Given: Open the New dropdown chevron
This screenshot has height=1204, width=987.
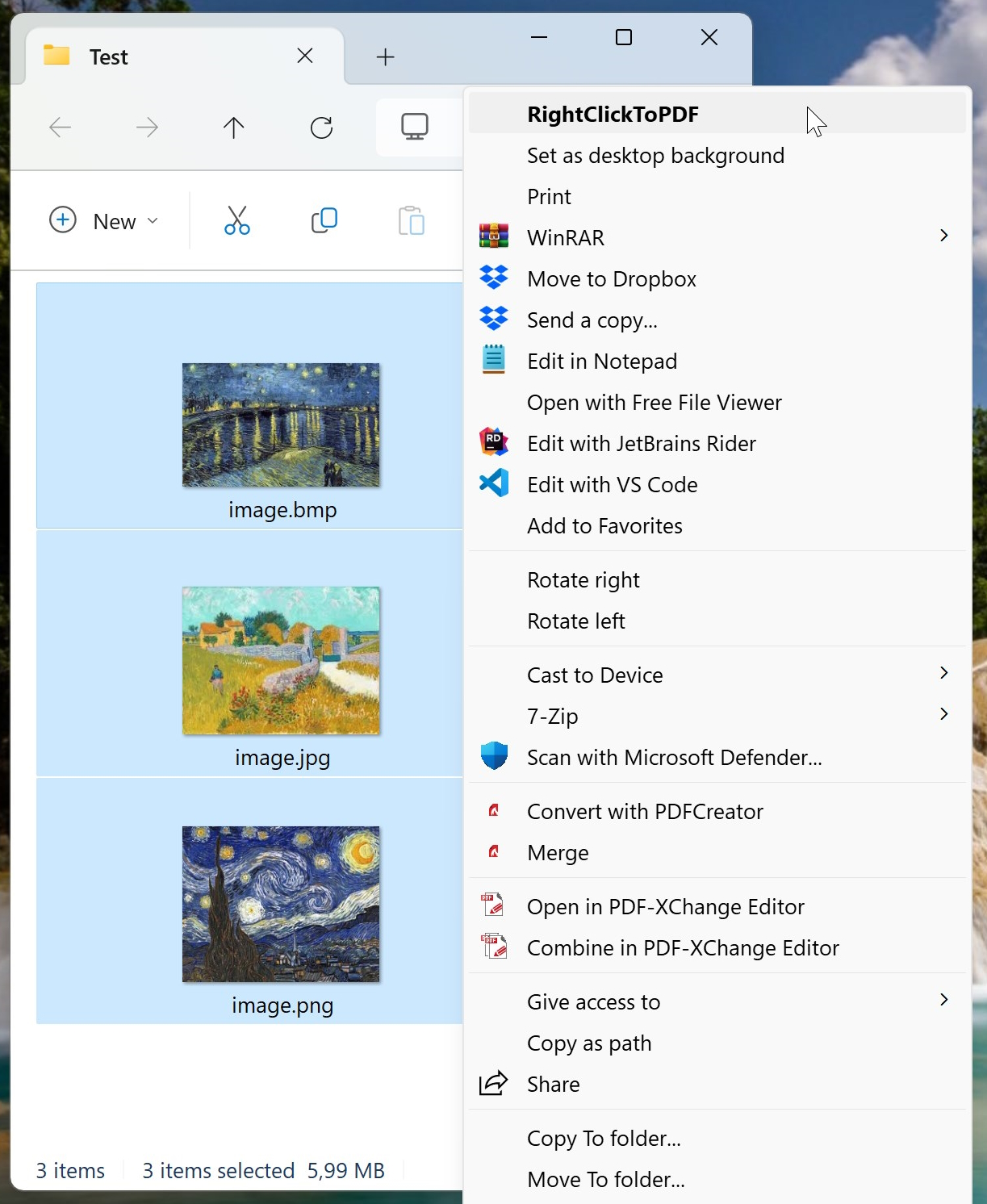Looking at the screenshot, I should pyautogui.click(x=153, y=221).
